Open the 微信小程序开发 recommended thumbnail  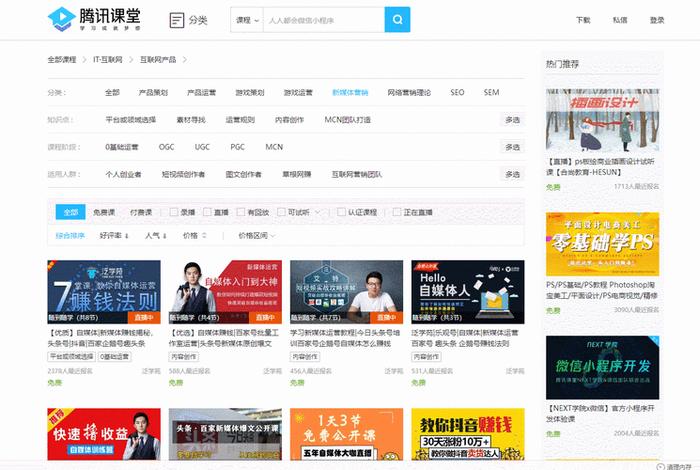(x=602, y=367)
